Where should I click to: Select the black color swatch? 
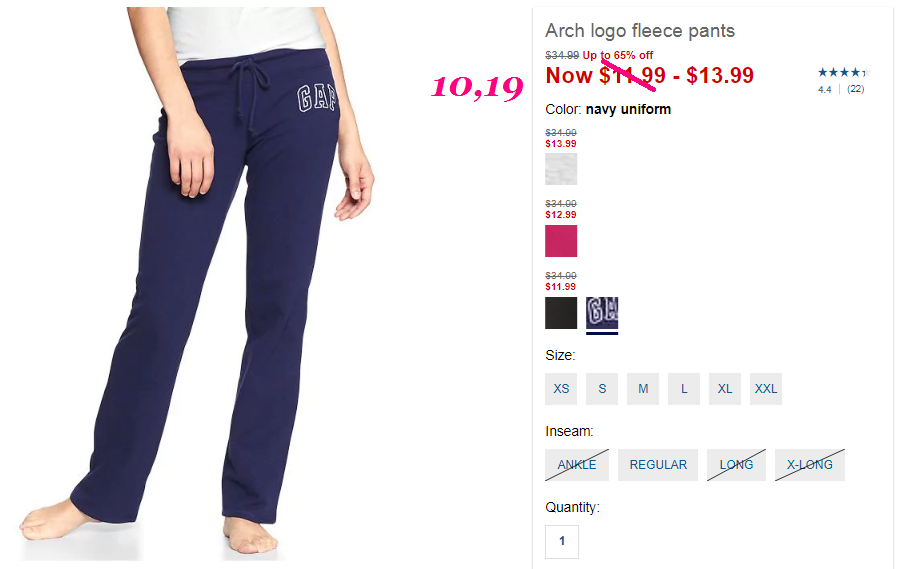(x=561, y=313)
